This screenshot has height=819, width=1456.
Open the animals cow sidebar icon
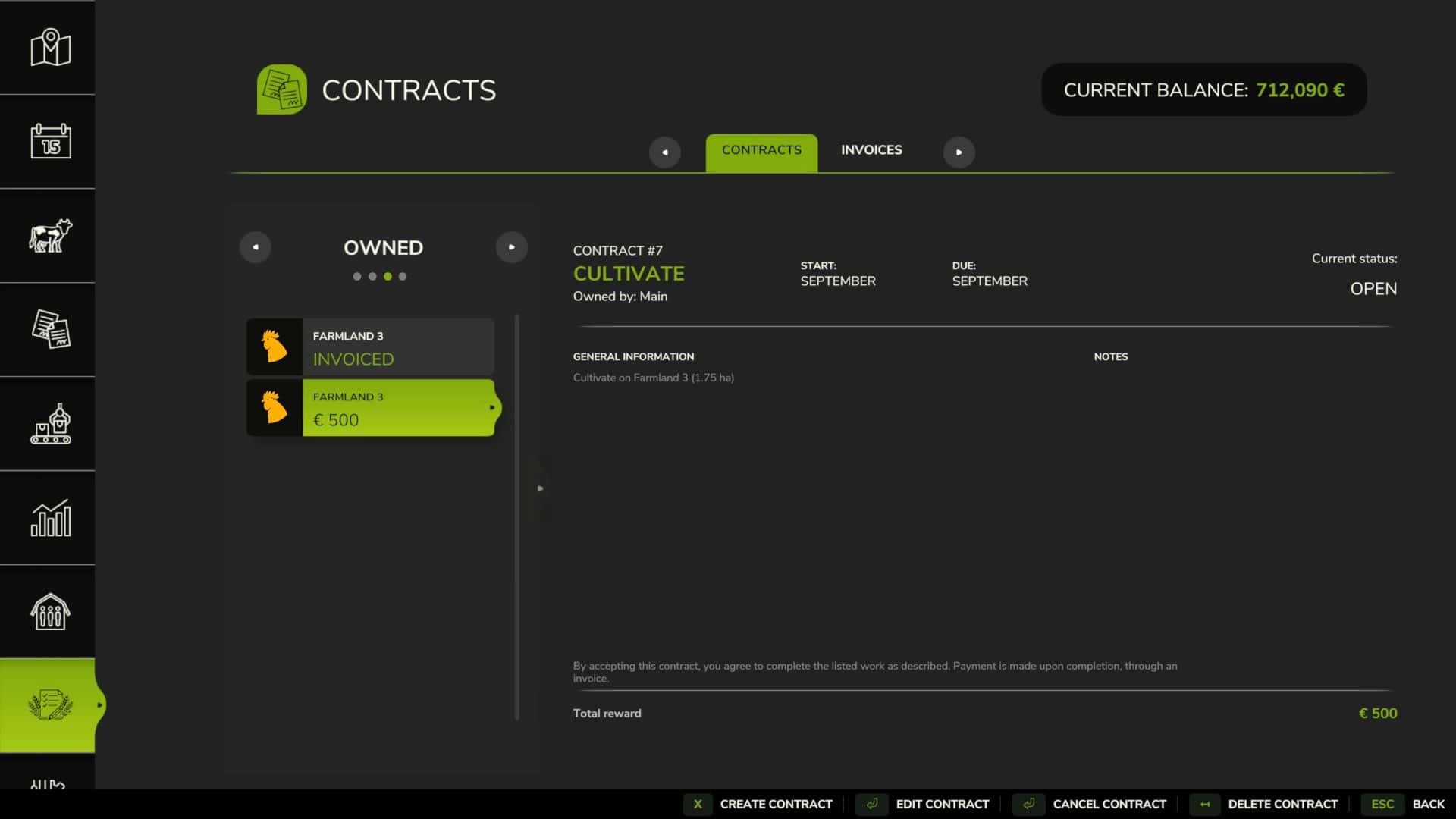[50, 235]
